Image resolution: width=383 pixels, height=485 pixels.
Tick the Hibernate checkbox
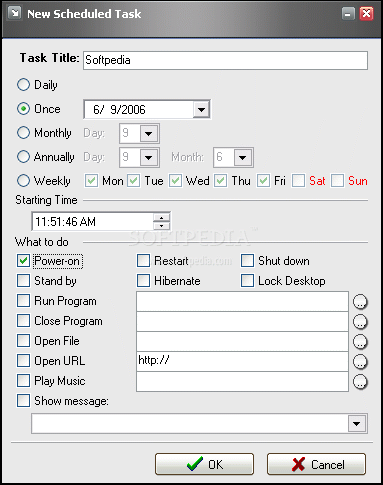(143, 281)
